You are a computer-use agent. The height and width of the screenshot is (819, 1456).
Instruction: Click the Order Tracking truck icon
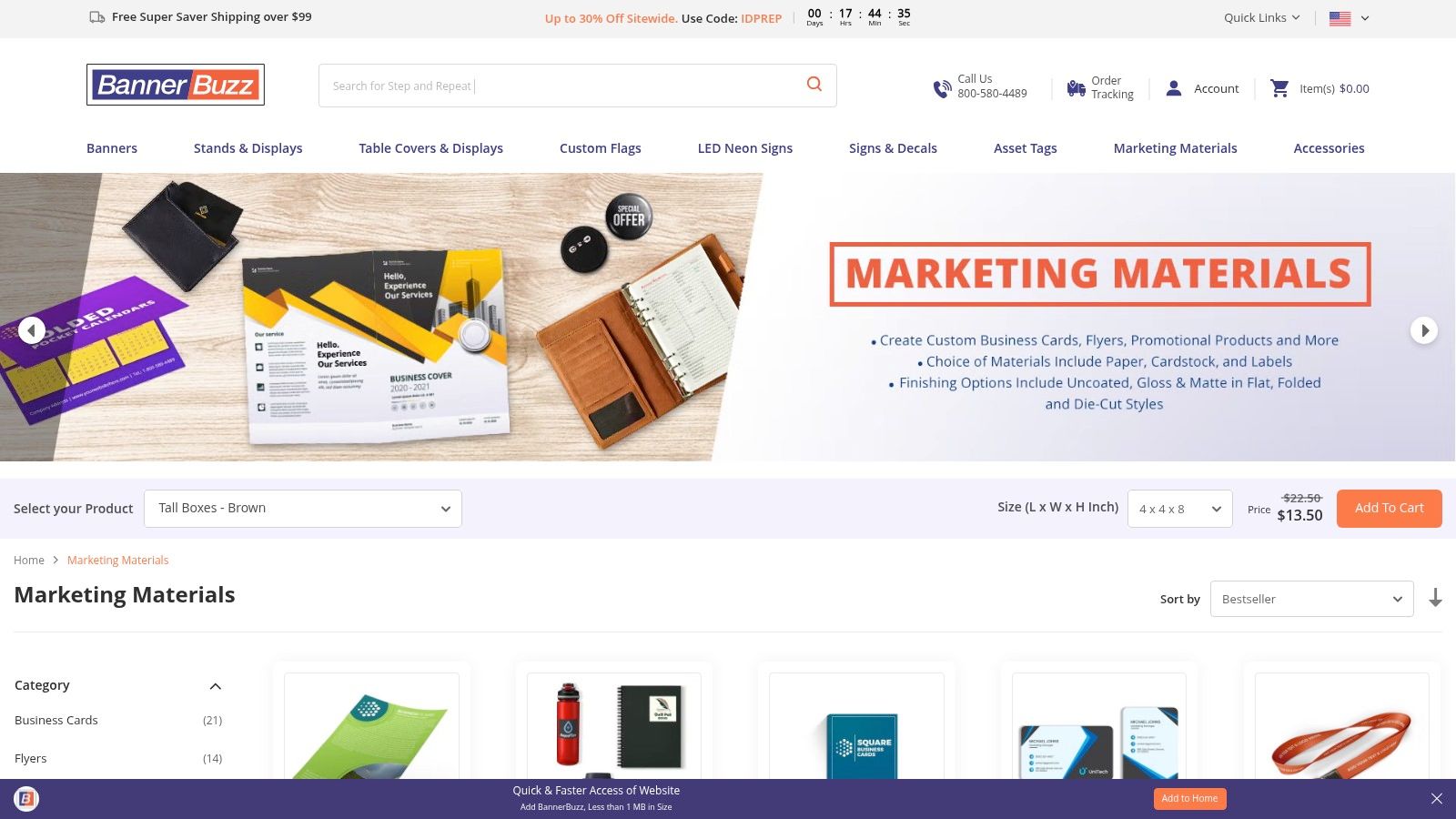pos(1076,88)
